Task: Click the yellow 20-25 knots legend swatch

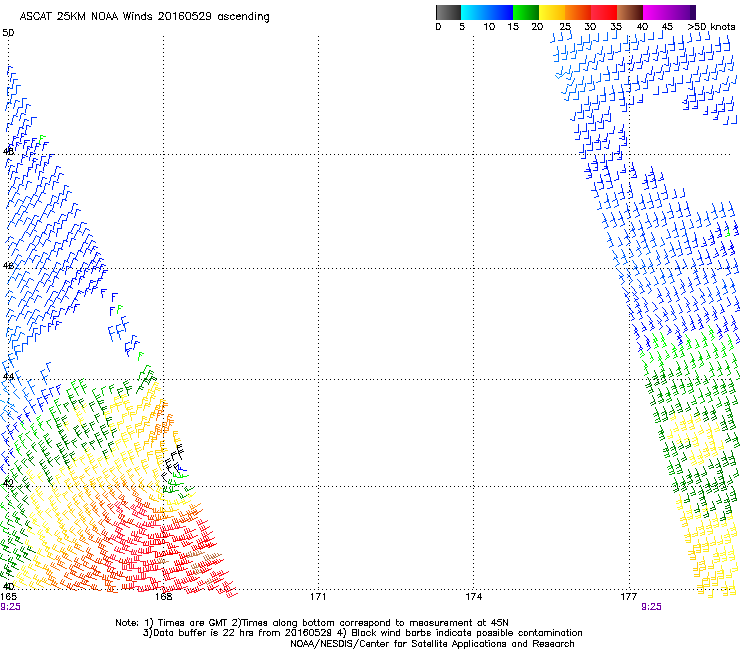Action: pos(552,12)
